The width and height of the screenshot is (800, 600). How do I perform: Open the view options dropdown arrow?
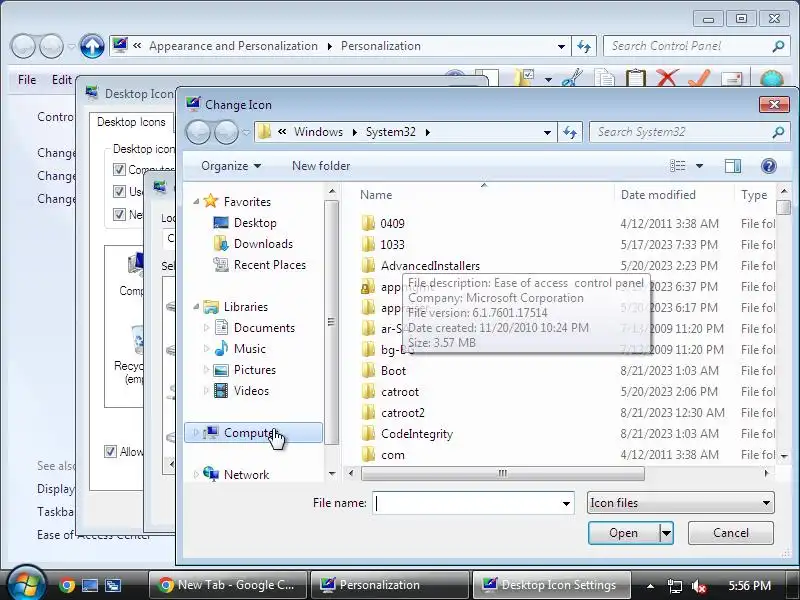click(699, 166)
